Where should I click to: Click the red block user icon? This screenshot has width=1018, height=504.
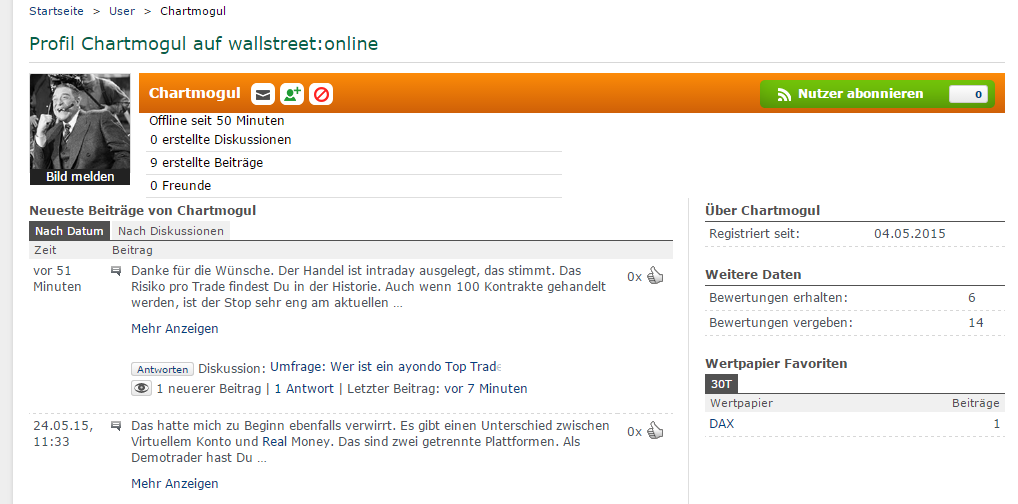tap(321, 94)
